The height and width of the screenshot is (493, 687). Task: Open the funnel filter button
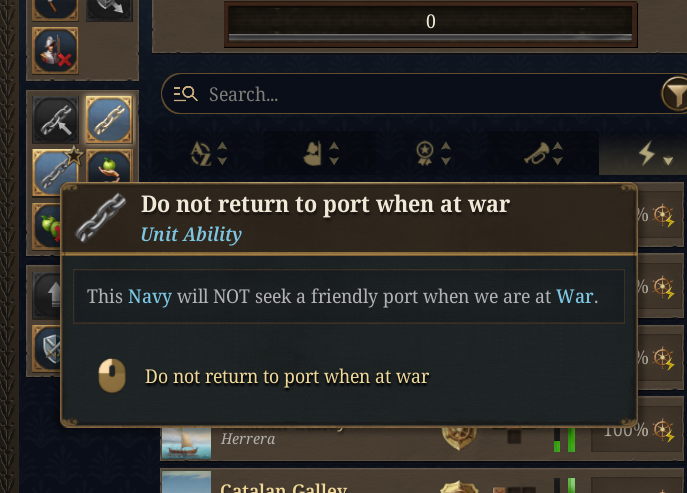coord(675,95)
